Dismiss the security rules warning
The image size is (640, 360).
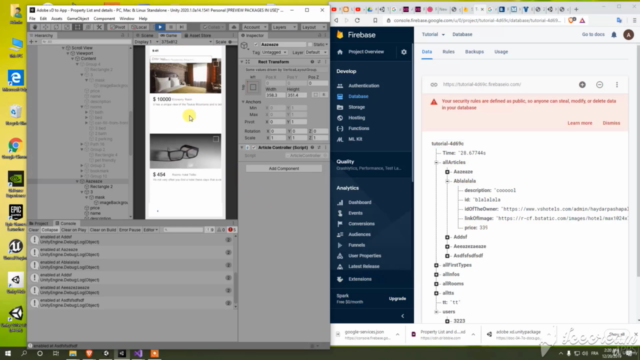[611, 123]
